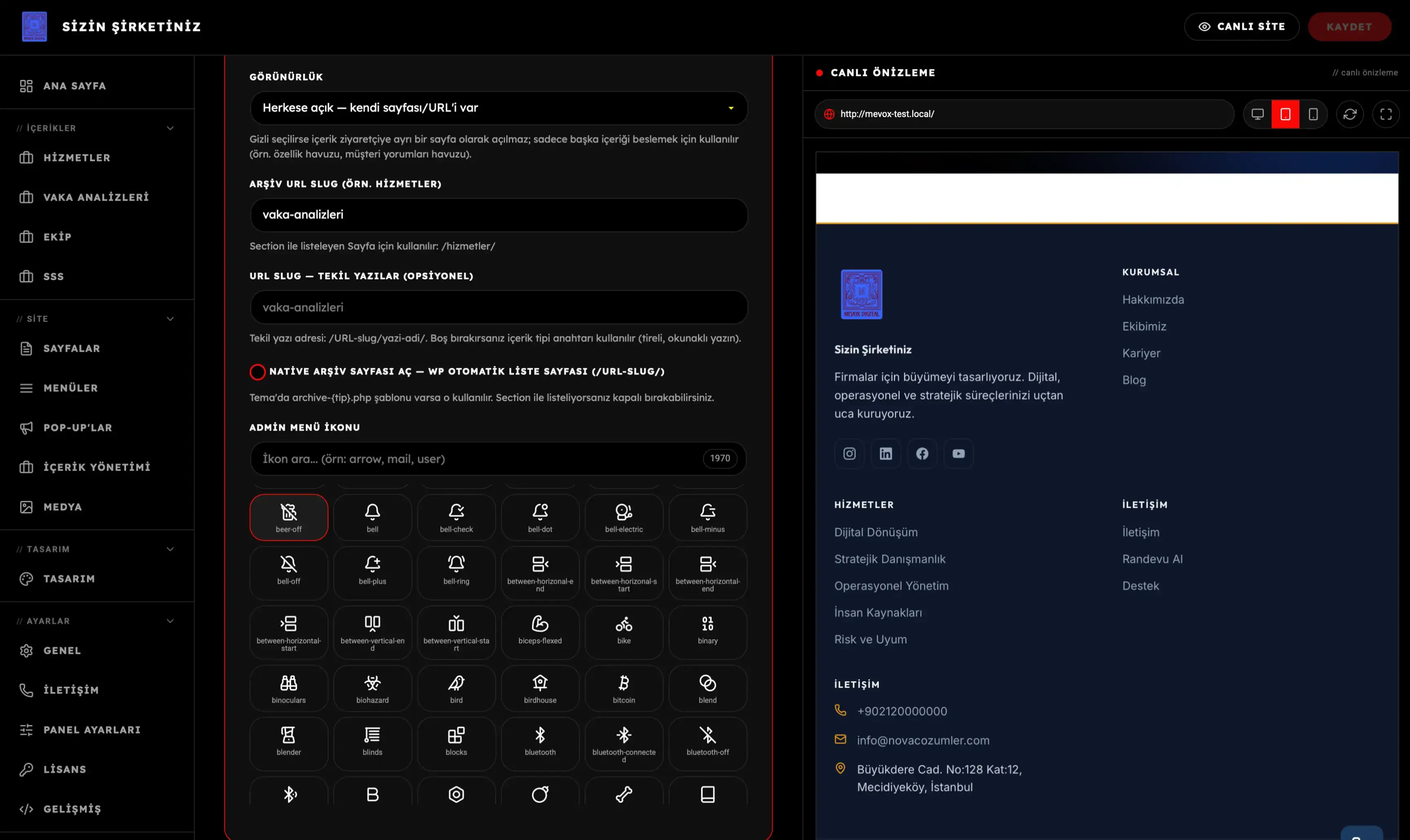The image size is (1410, 840).
Task: Click Hakkımızda link in preview footer
Action: [x=1153, y=300]
